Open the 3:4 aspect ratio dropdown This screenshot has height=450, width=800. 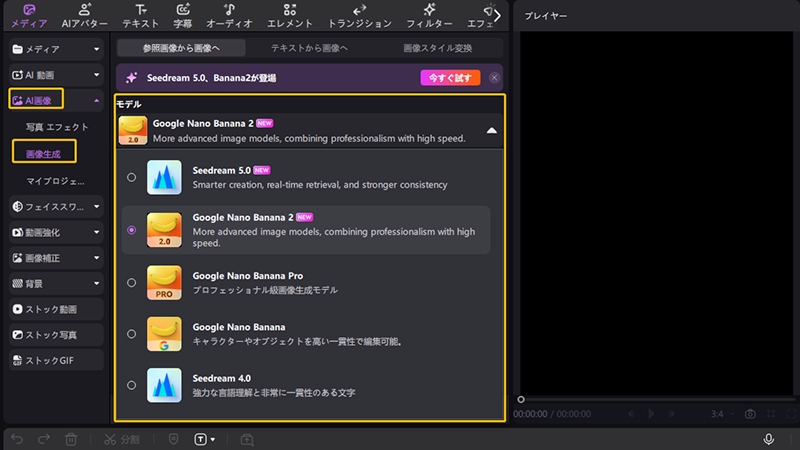(x=723, y=414)
